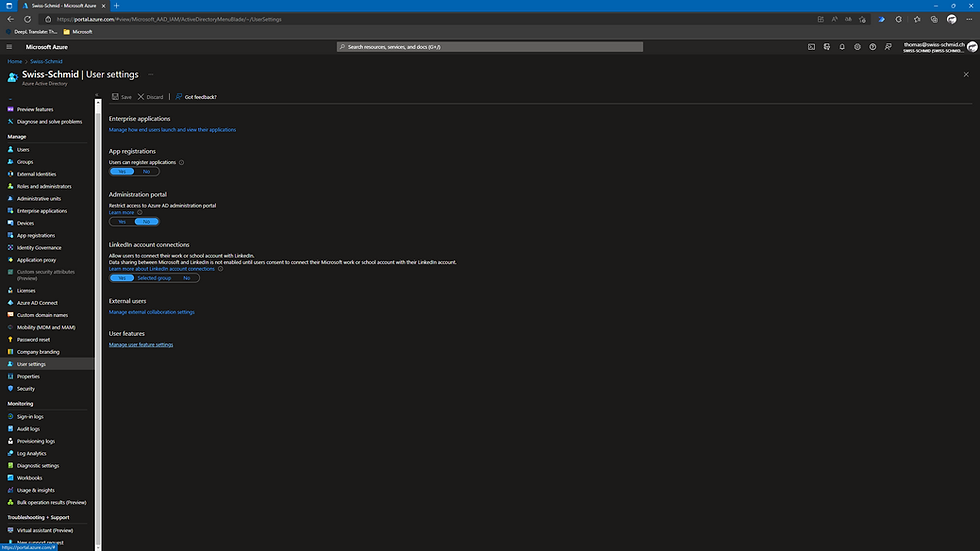Open portal settings gear icon
Viewport: 980px width, 551px height.
click(x=858, y=47)
